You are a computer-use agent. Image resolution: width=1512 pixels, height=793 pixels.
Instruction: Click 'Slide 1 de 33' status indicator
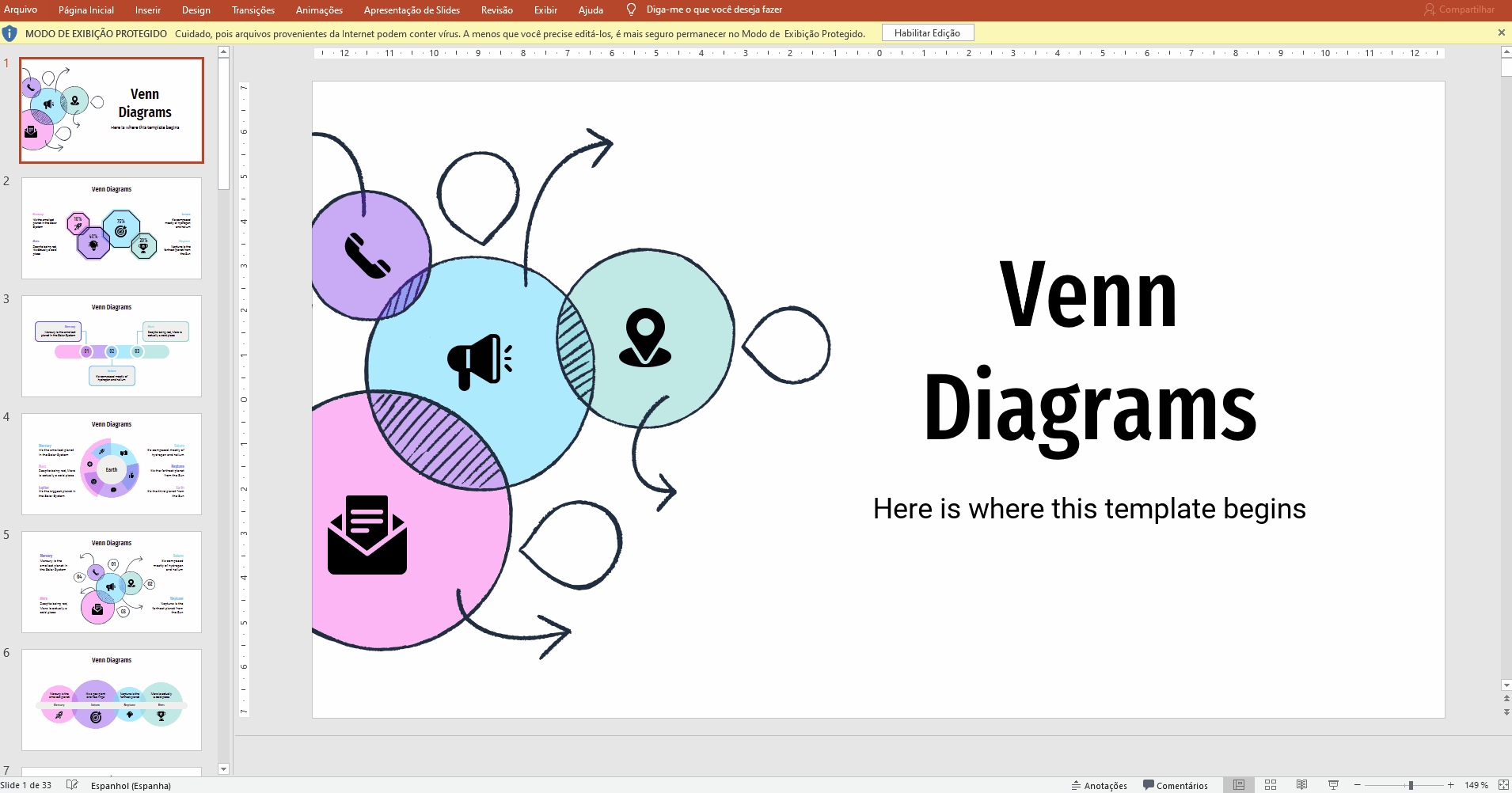[x=26, y=785]
